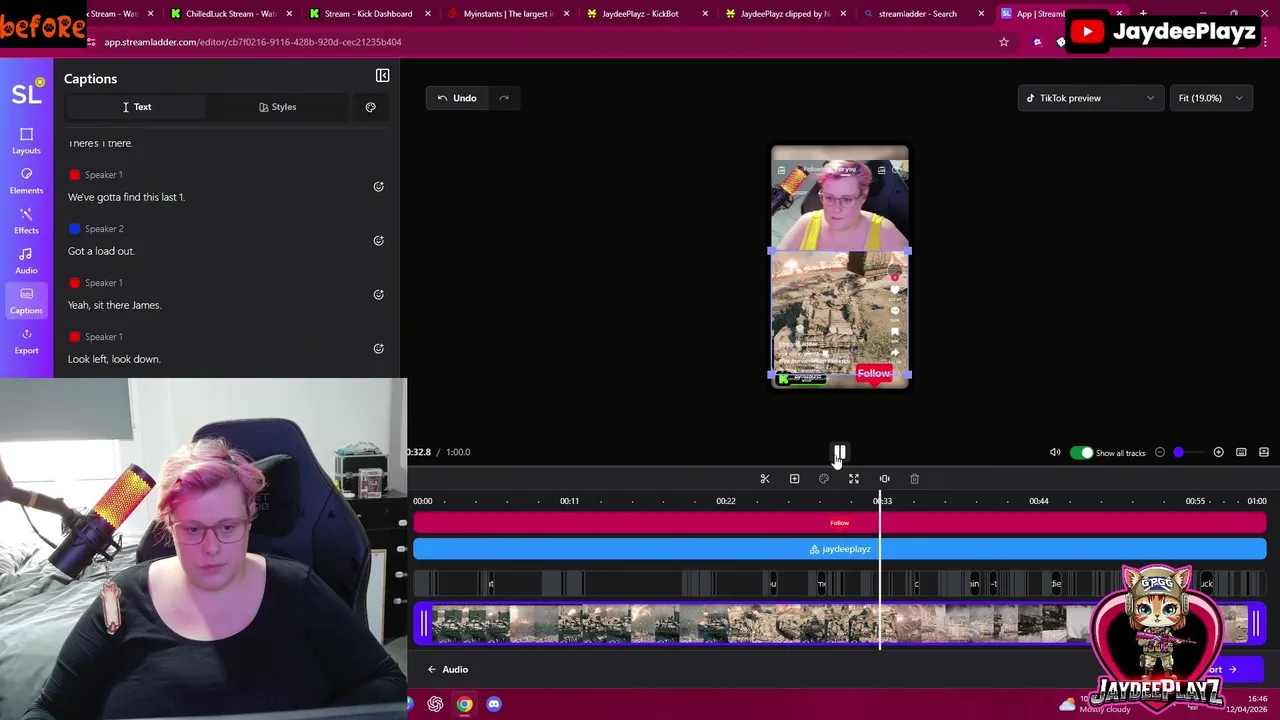Viewport: 1280px width, 720px height.
Task: Select the blue jaydeeplayz track bar
Action: click(x=840, y=549)
